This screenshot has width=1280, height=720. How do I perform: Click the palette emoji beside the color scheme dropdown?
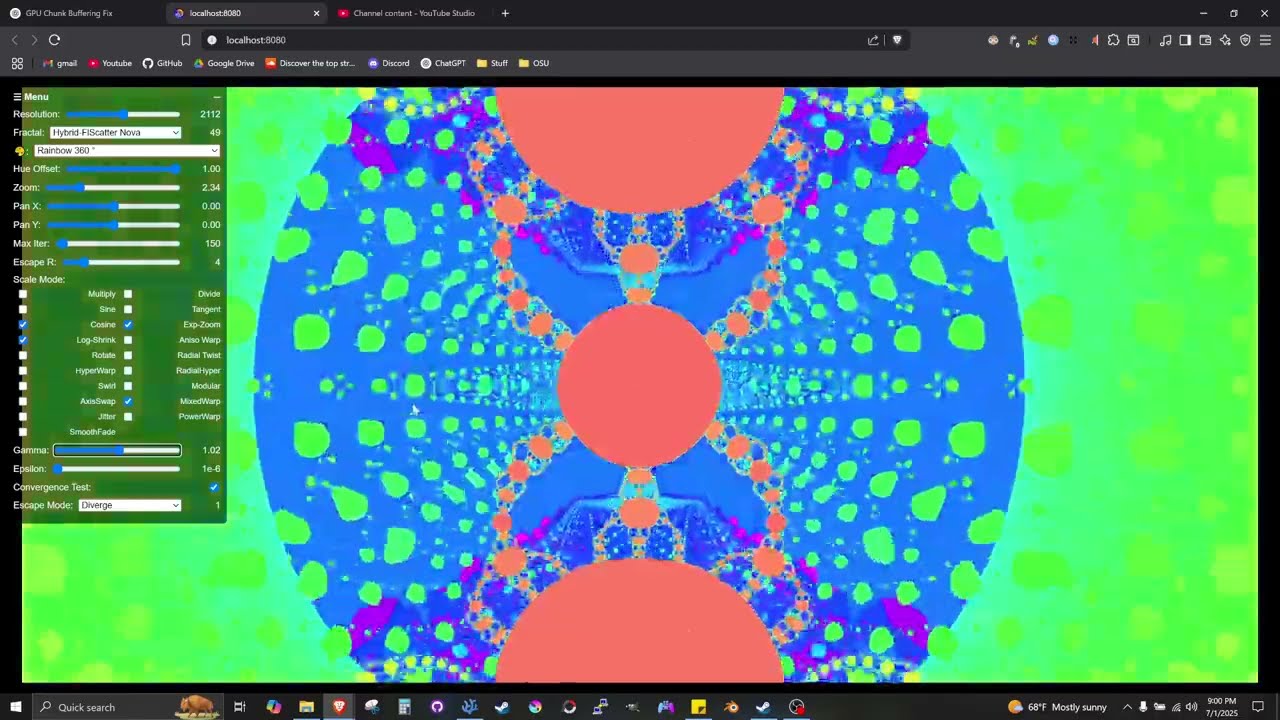tap(20, 150)
